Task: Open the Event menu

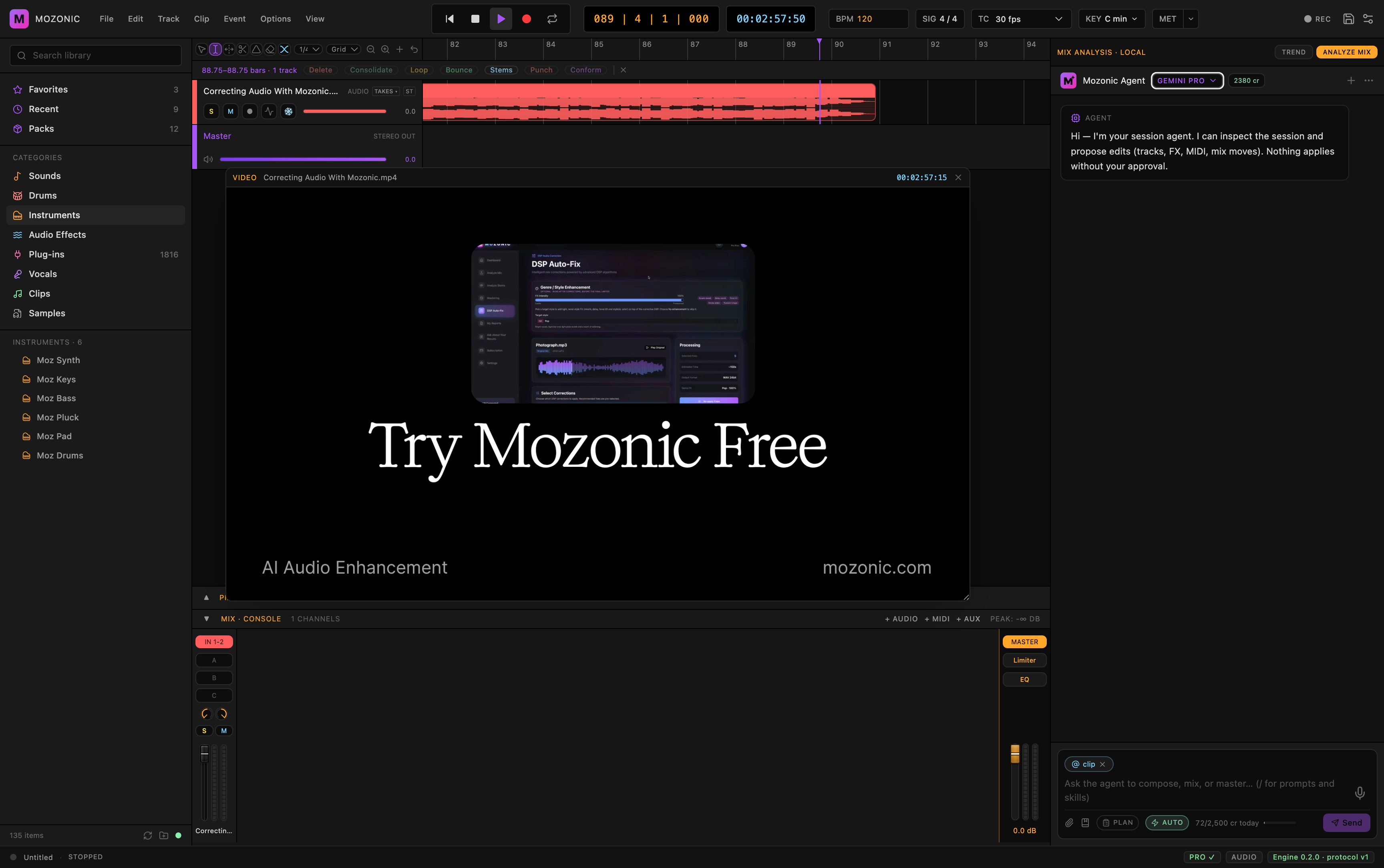Action: coord(234,19)
